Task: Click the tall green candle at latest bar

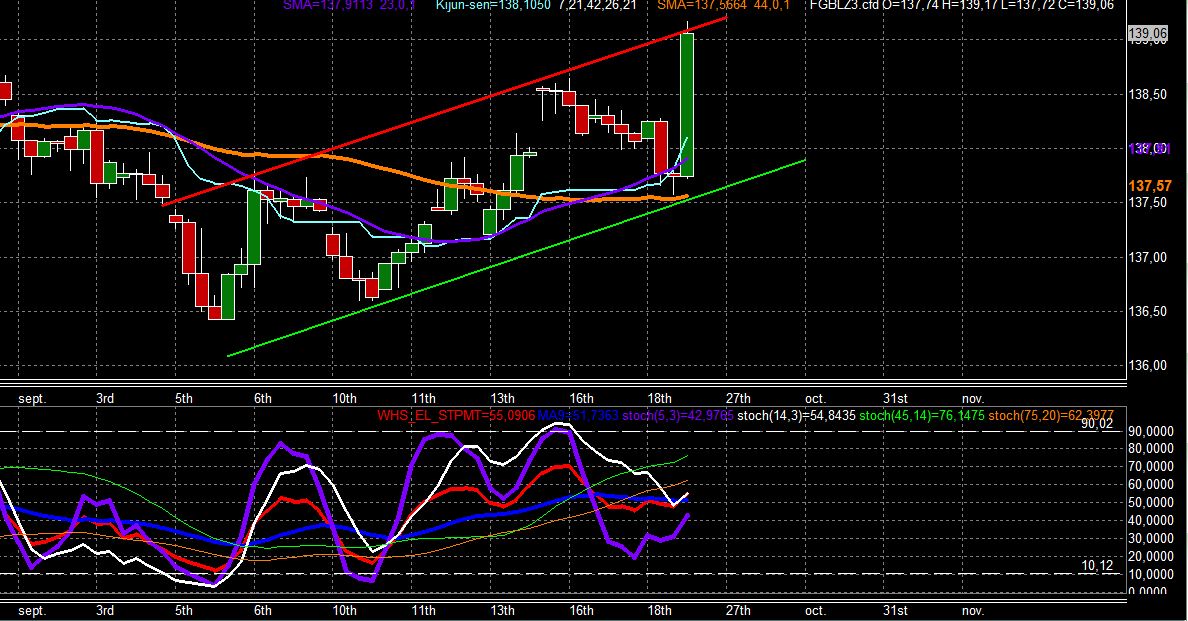Action: click(x=686, y=105)
